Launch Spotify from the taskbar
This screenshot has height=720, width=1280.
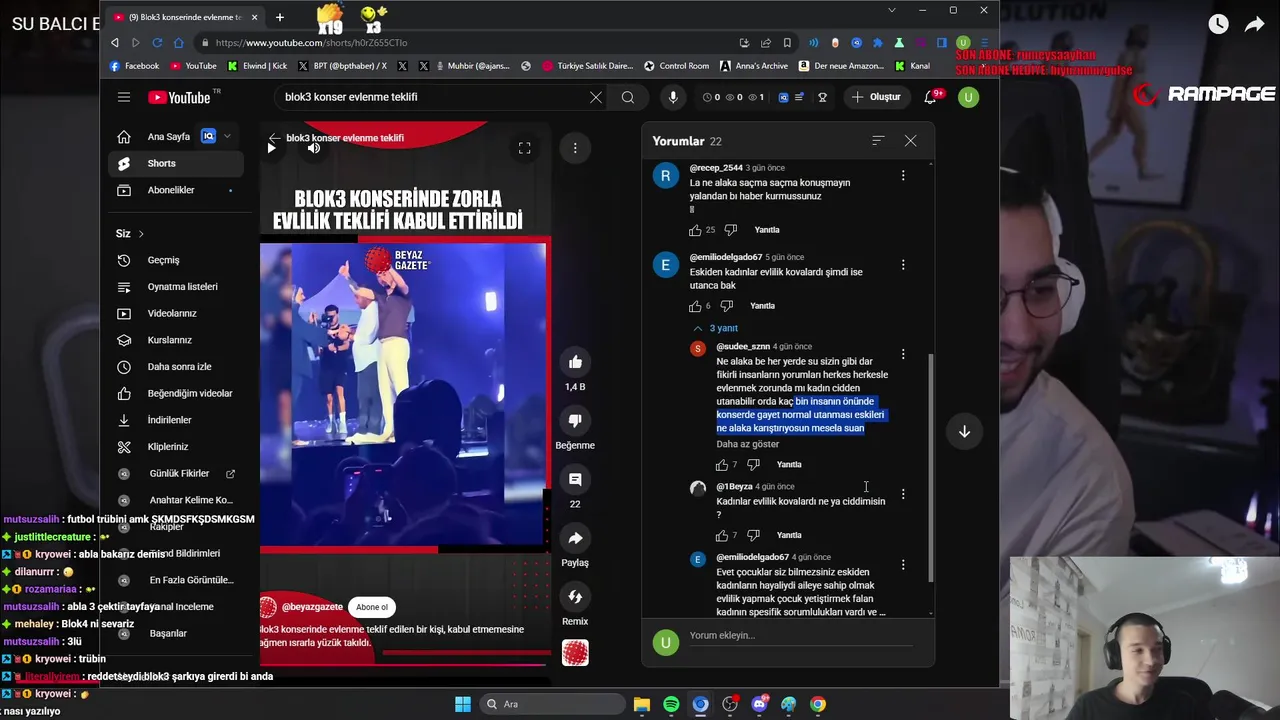point(671,704)
